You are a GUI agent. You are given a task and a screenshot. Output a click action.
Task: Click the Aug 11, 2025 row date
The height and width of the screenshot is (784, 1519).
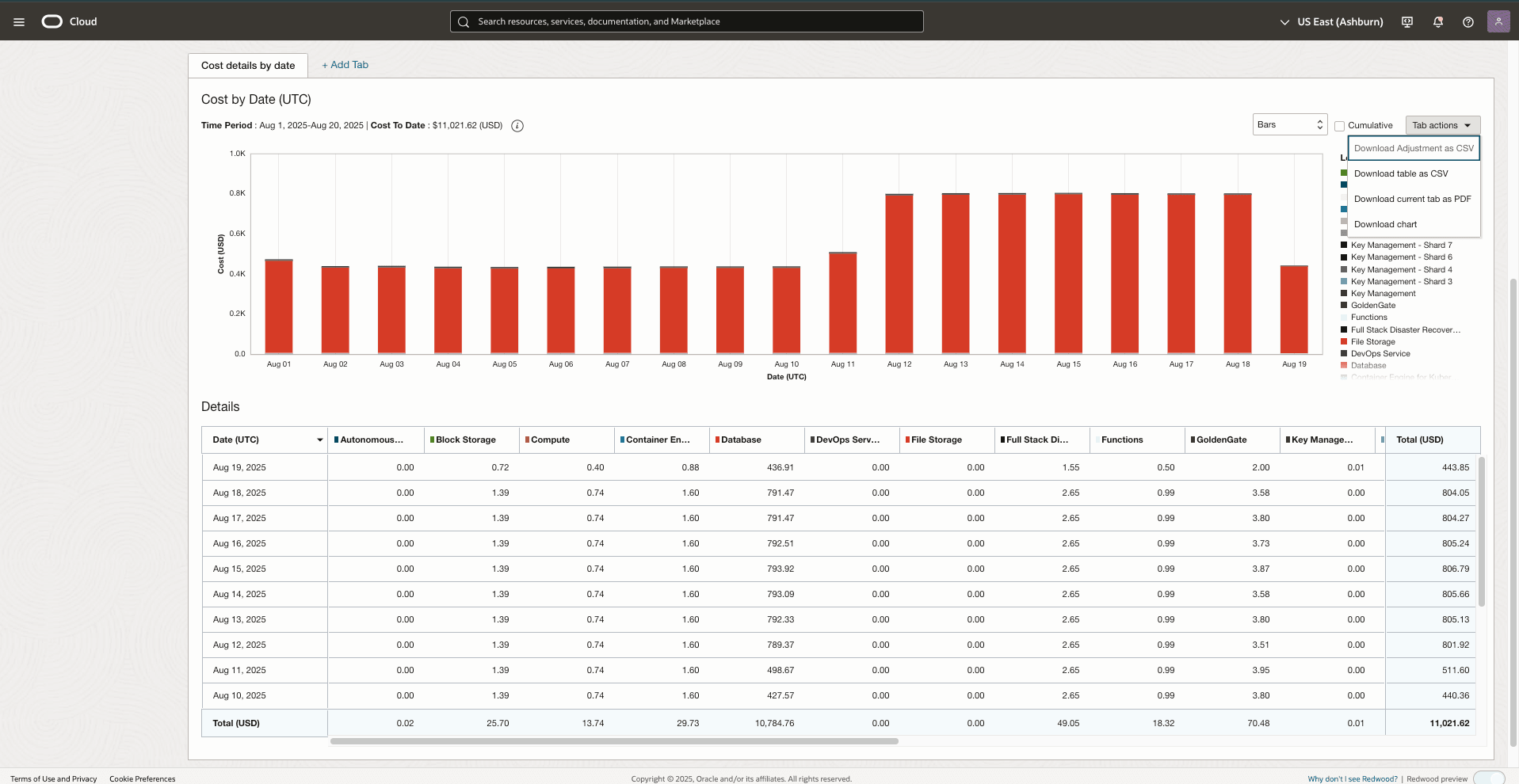pyautogui.click(x=239, y=671)
